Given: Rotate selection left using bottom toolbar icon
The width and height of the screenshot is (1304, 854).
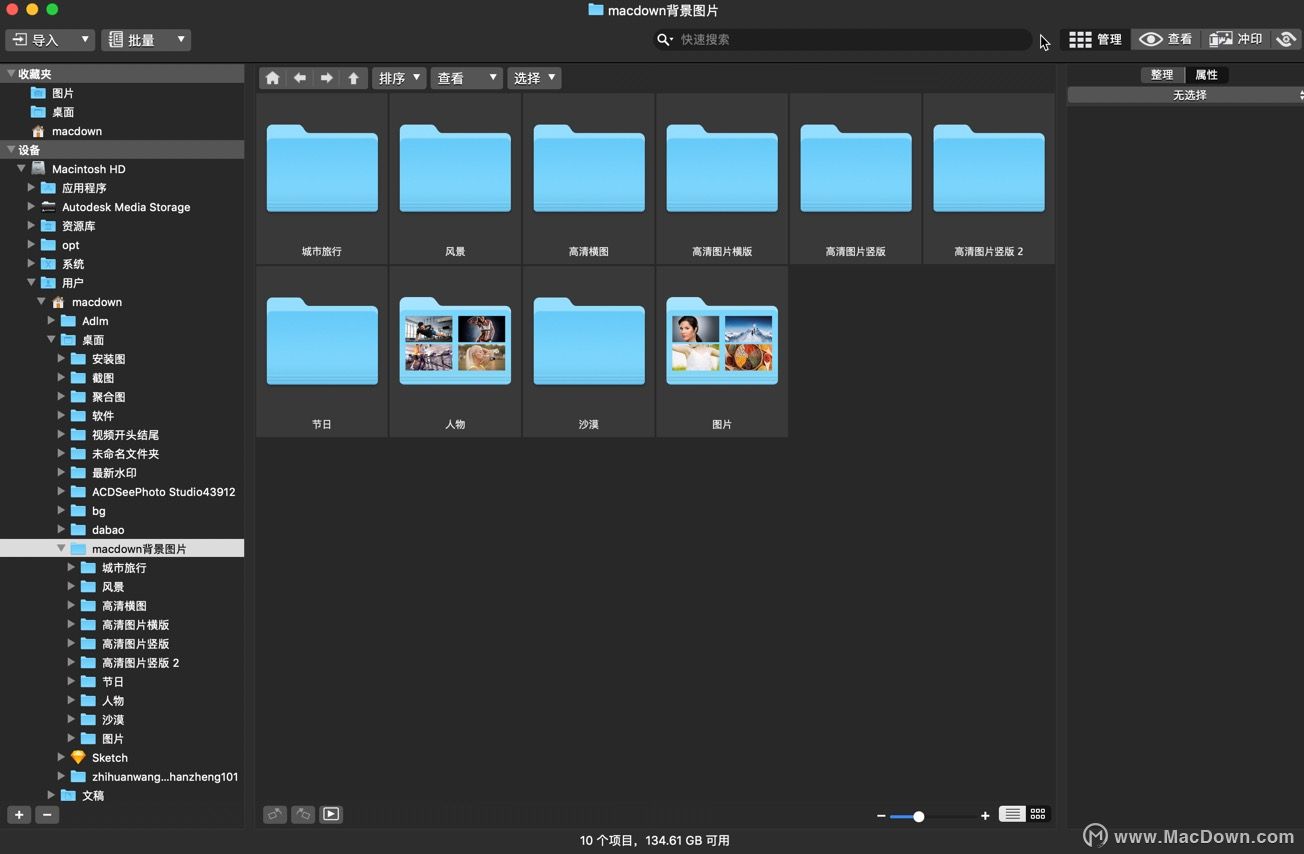Looking at the screenshot, I should pos(275,814).
